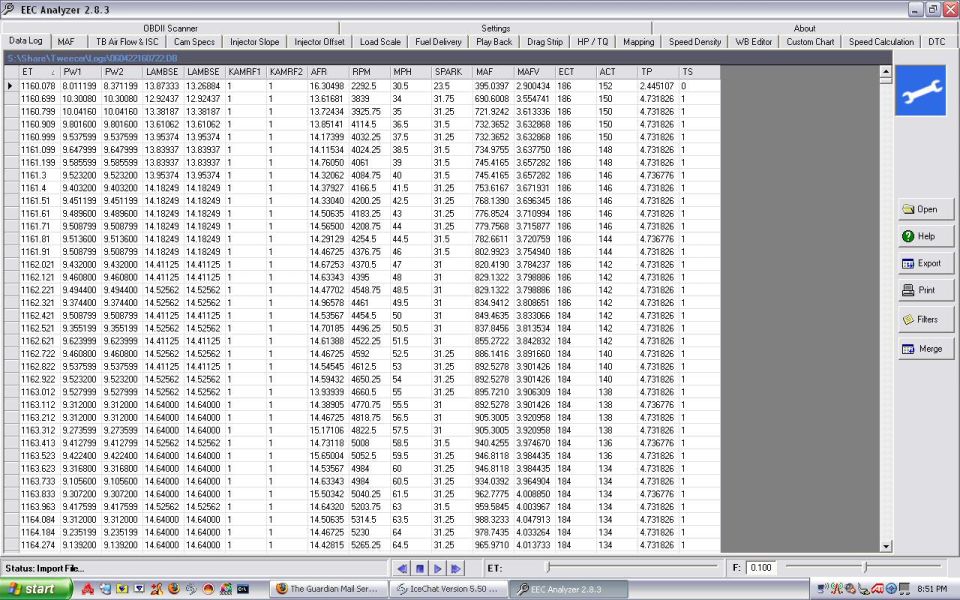
Task: Open the Injector Slope tab
Action: coord(255,42)
